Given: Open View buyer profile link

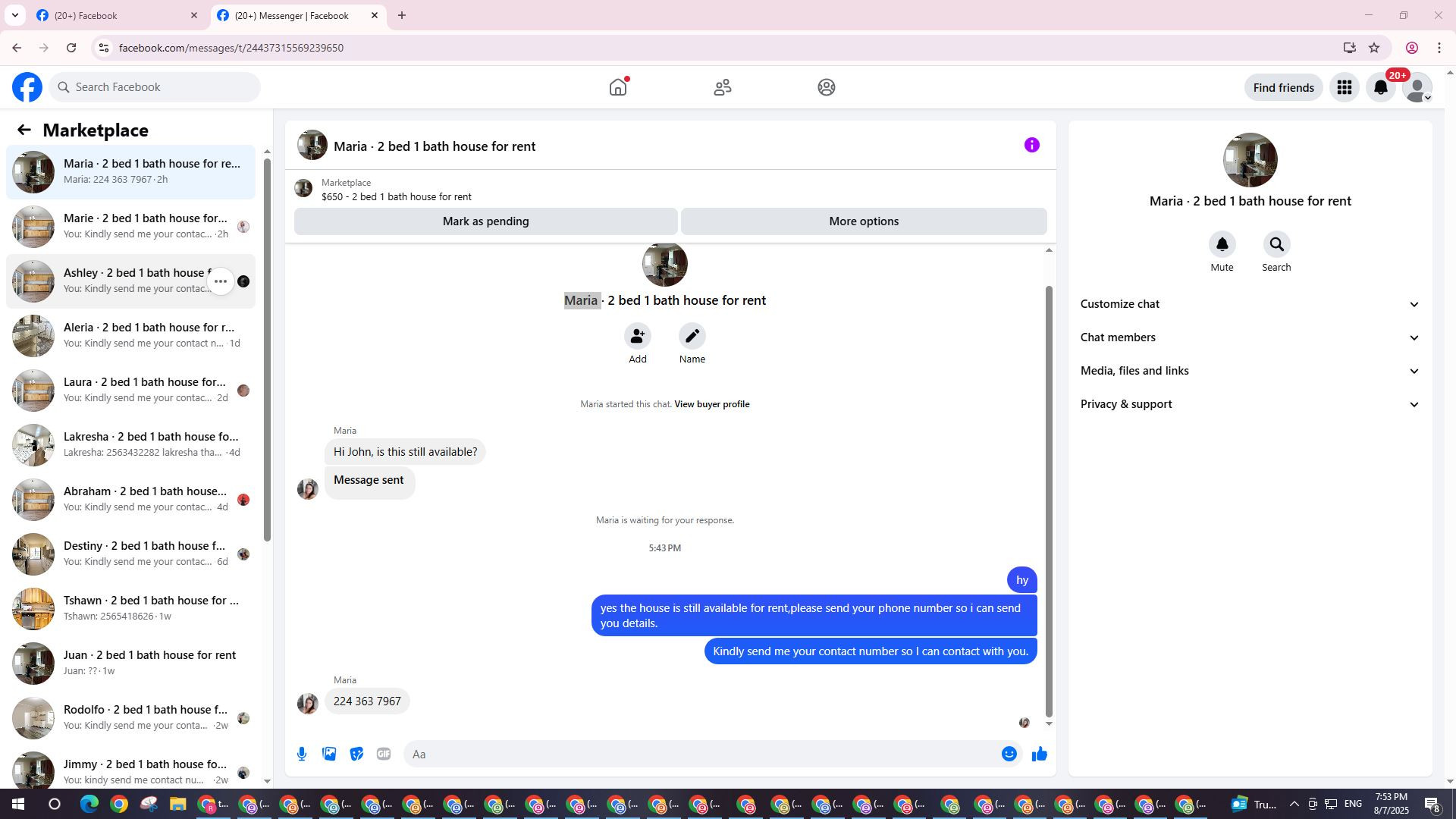Looking at the screenshot, I should click(x=711, y=404).
